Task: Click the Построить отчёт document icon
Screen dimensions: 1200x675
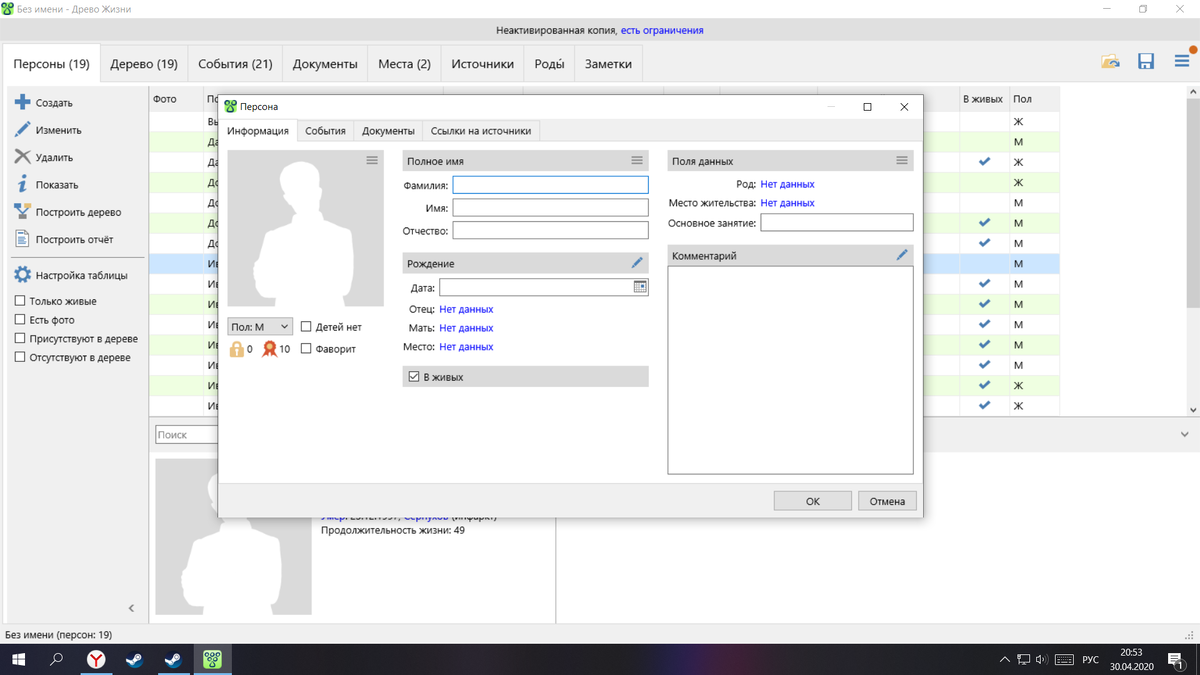Action: point(22,239)
